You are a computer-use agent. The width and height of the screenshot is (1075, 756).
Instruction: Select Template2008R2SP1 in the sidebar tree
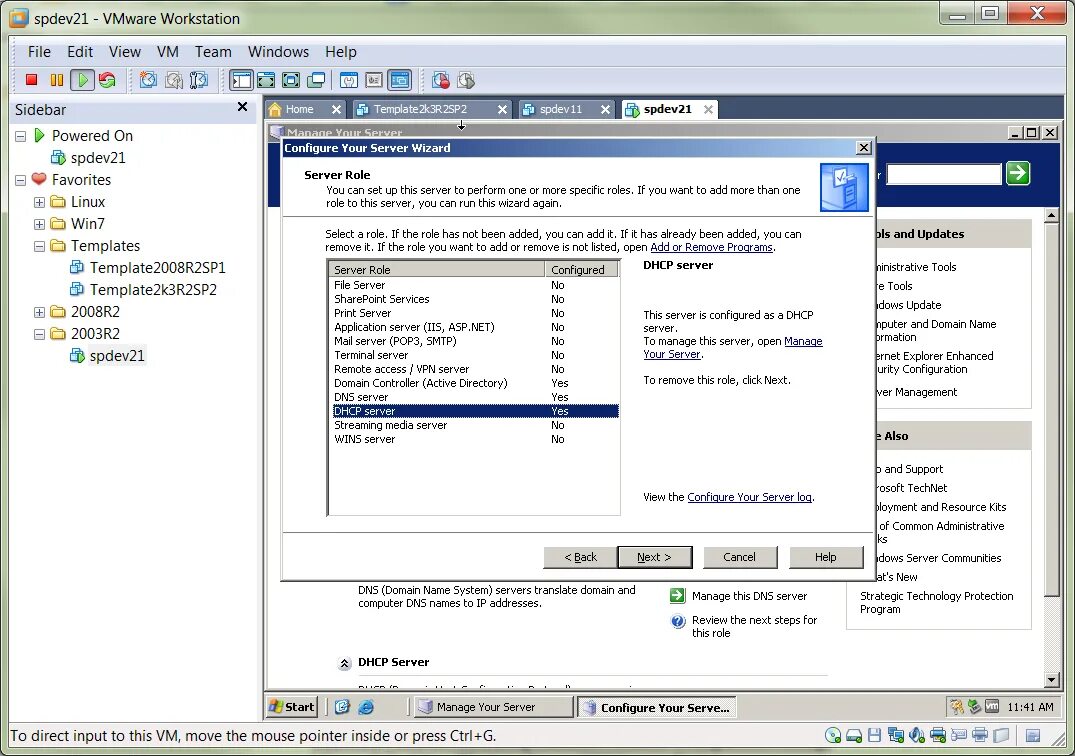point(158,268)
